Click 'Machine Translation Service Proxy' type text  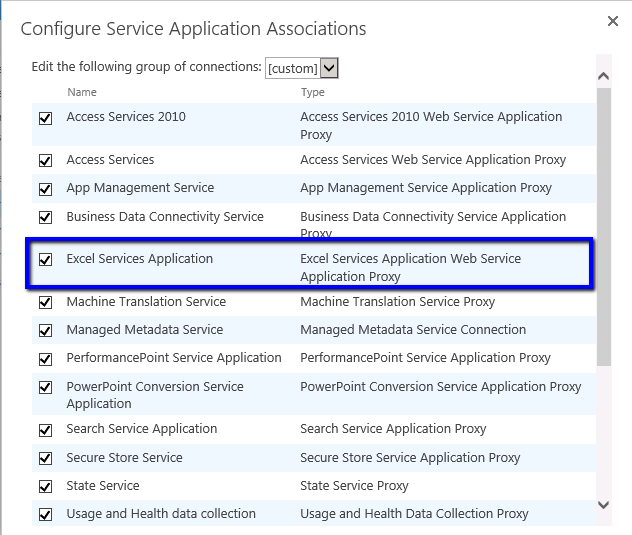pyautogui.click(x=397, y=302)
